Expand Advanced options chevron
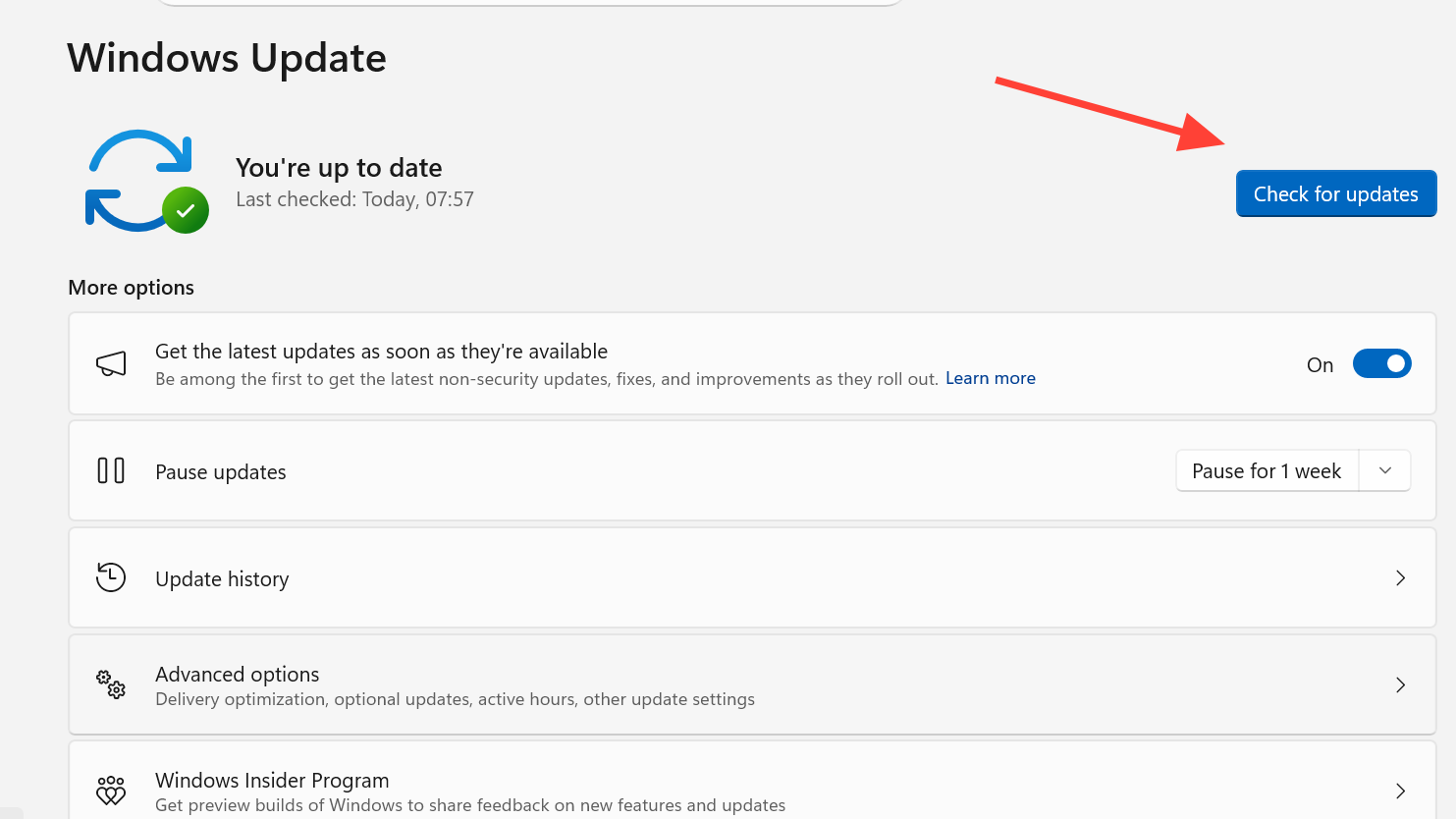Screen dimensions: 1456x819 coord(1401,684)
